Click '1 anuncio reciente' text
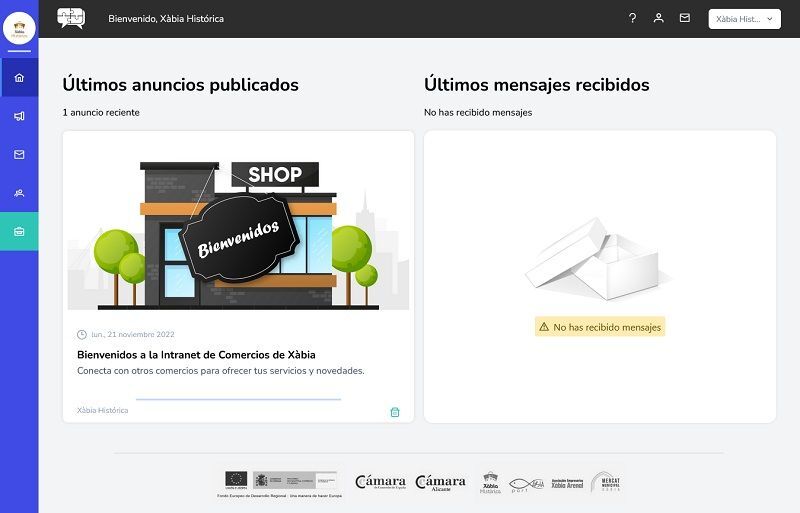The image size is (800, 513). (x=101, y=112)
